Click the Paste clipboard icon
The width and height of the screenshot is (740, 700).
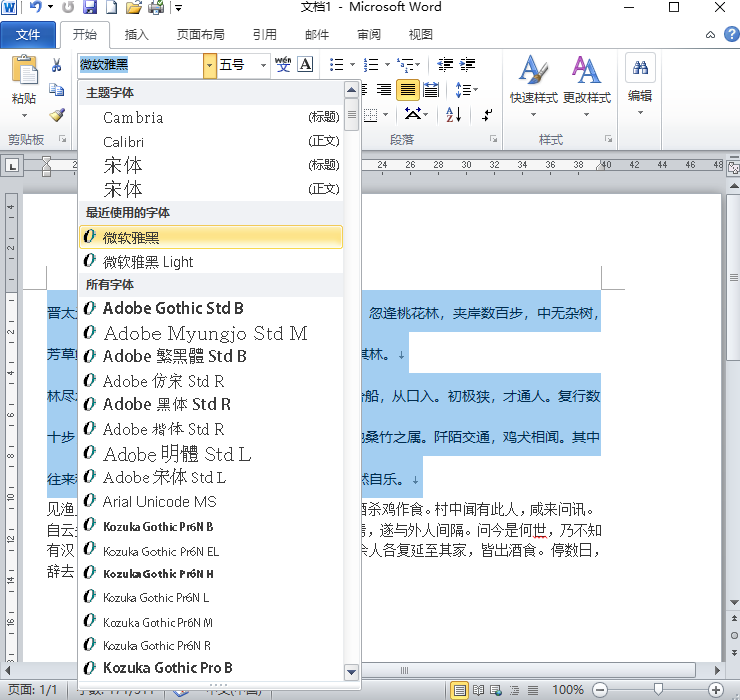coord(24,71)
